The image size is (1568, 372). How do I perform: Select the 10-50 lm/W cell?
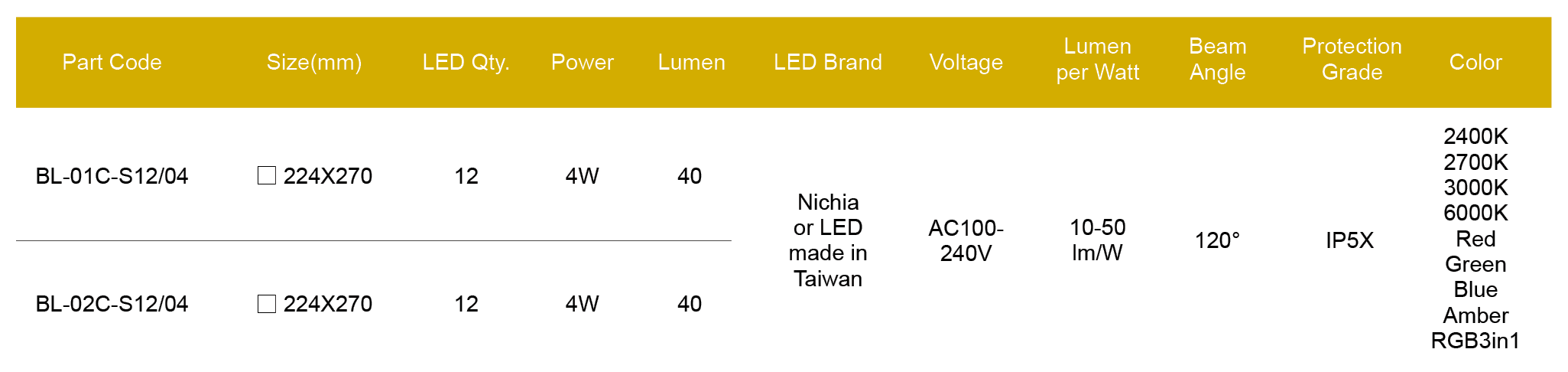point(1097,240)
